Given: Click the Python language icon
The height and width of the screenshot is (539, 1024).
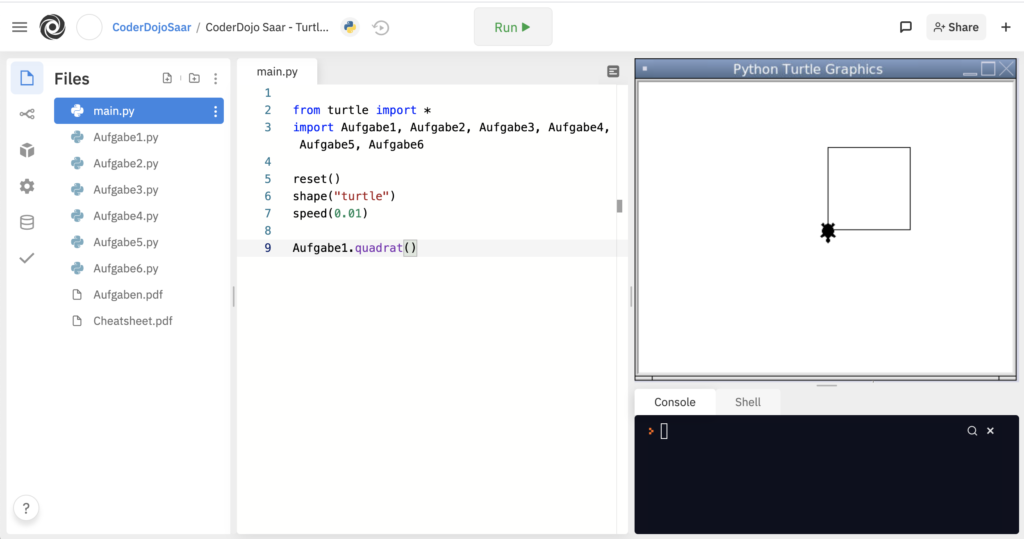Looking at the screenshot, I should click(x=350, y=27).
